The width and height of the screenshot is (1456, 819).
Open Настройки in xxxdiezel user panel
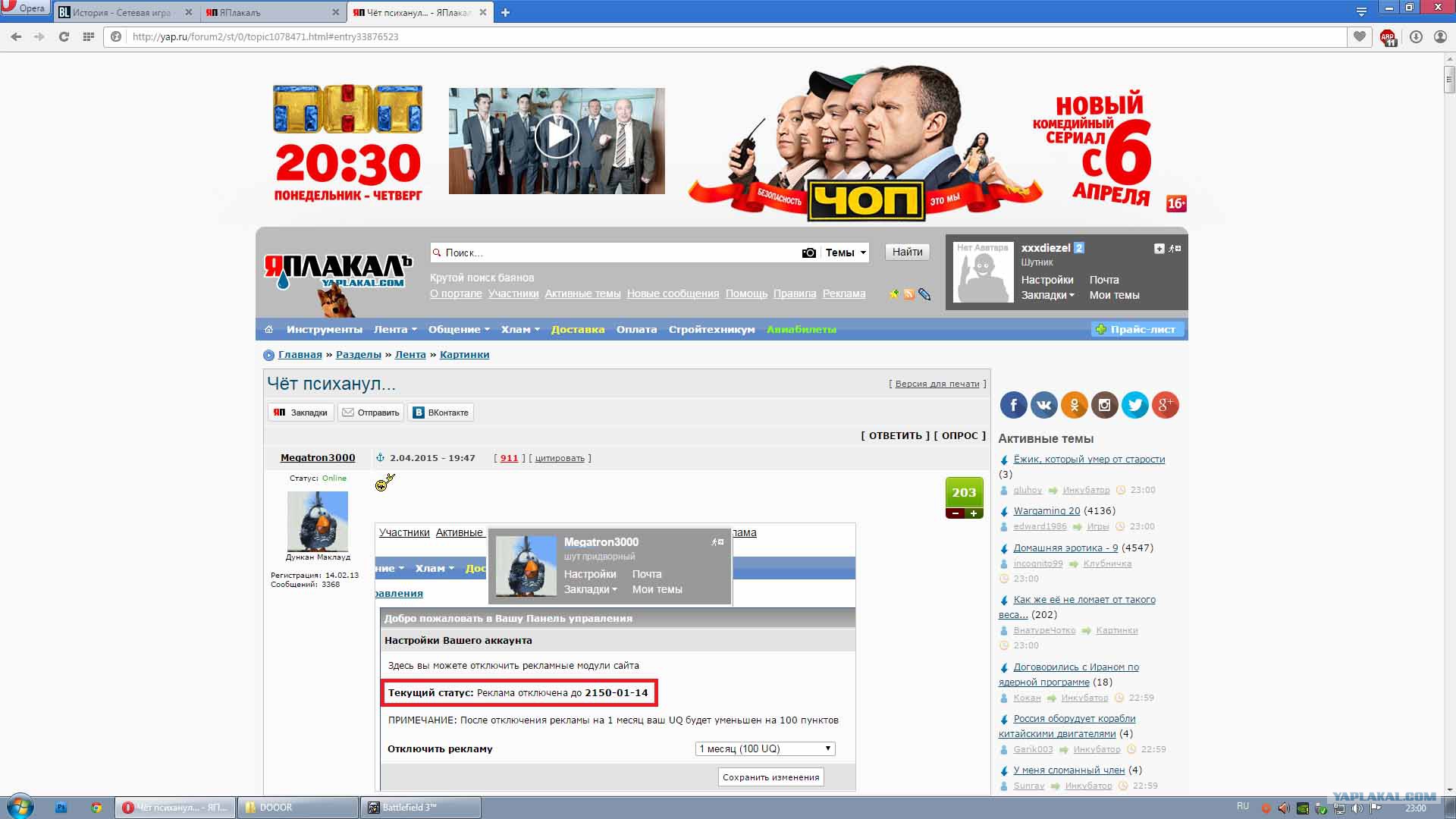point(1047,281)
